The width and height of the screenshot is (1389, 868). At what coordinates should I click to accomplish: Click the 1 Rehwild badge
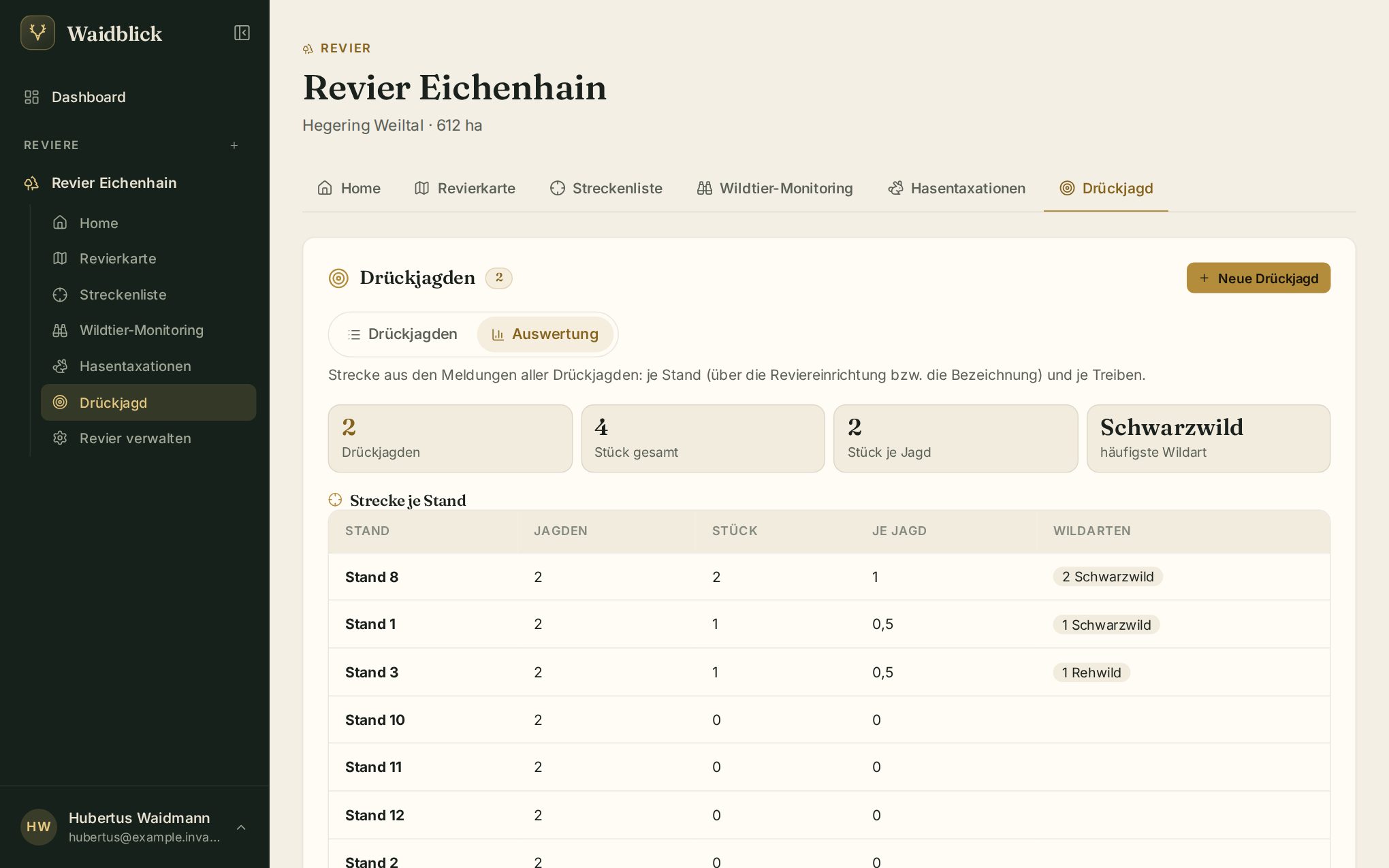pos(1091,673)
